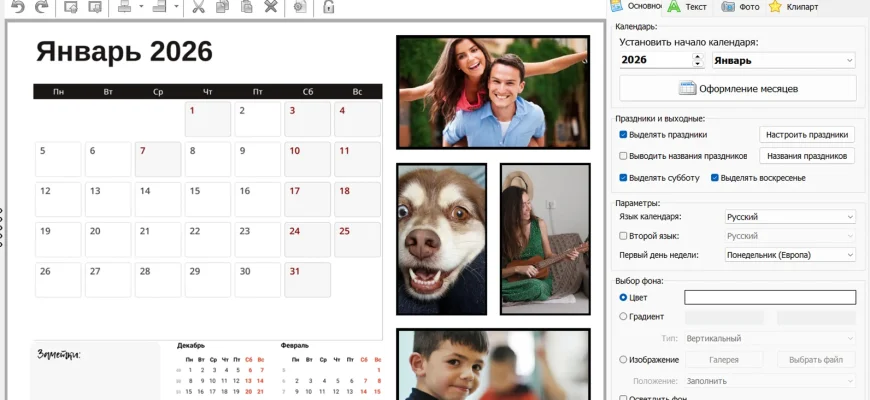
Task: Toggle the padlock lock icon
Action: (x=328, y=7)
